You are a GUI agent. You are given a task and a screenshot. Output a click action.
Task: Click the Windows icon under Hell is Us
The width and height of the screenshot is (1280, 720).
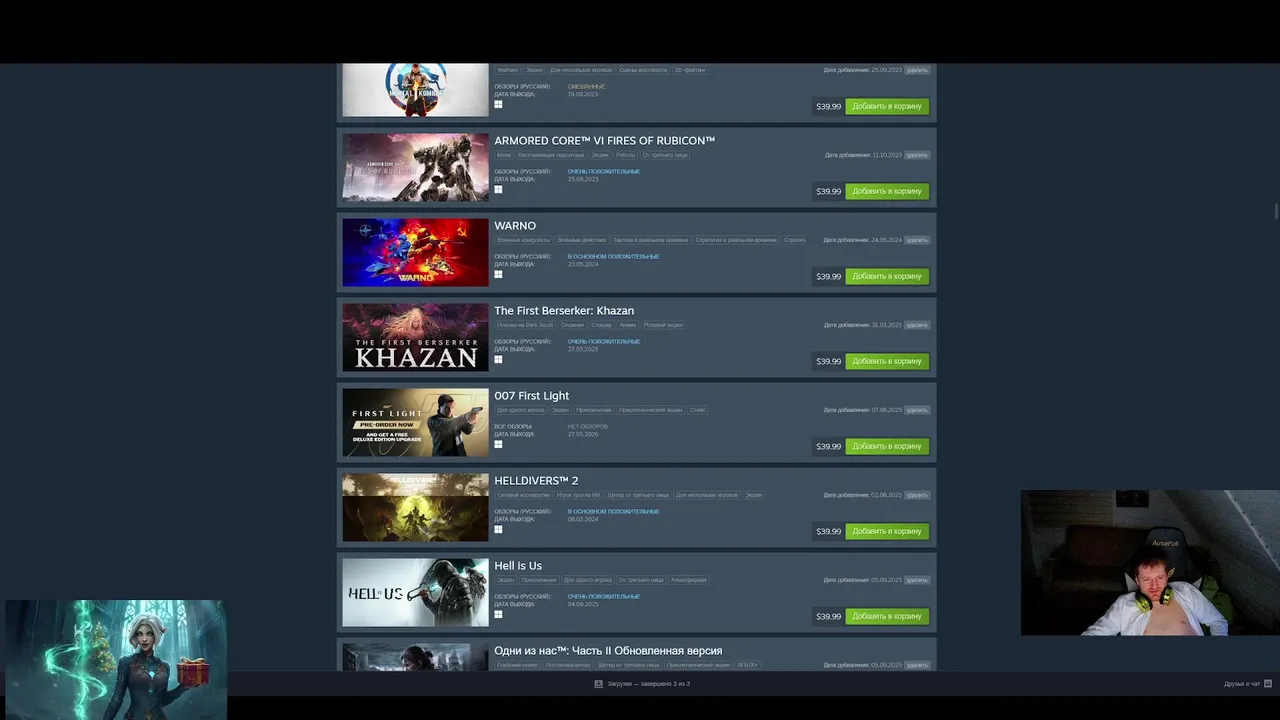click(x=498, y=614)
